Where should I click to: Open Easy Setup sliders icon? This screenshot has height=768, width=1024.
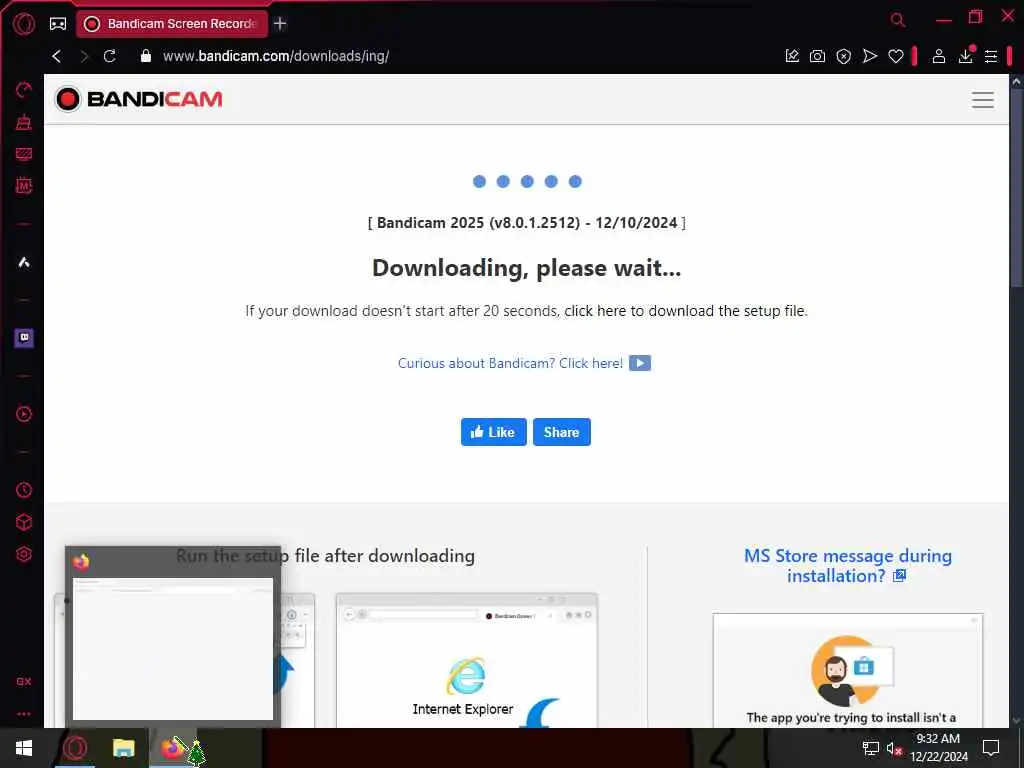991,57
